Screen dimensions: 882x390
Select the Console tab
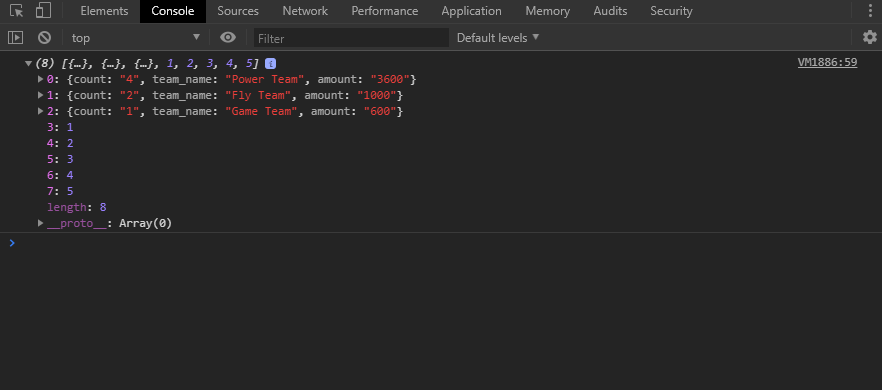point(173,11)
